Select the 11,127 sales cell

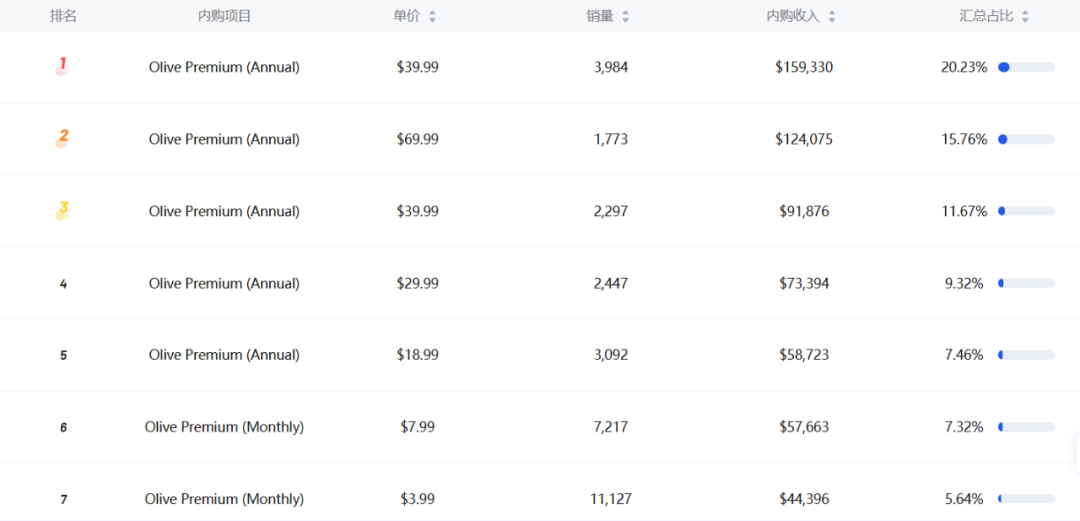coord(611,499)
